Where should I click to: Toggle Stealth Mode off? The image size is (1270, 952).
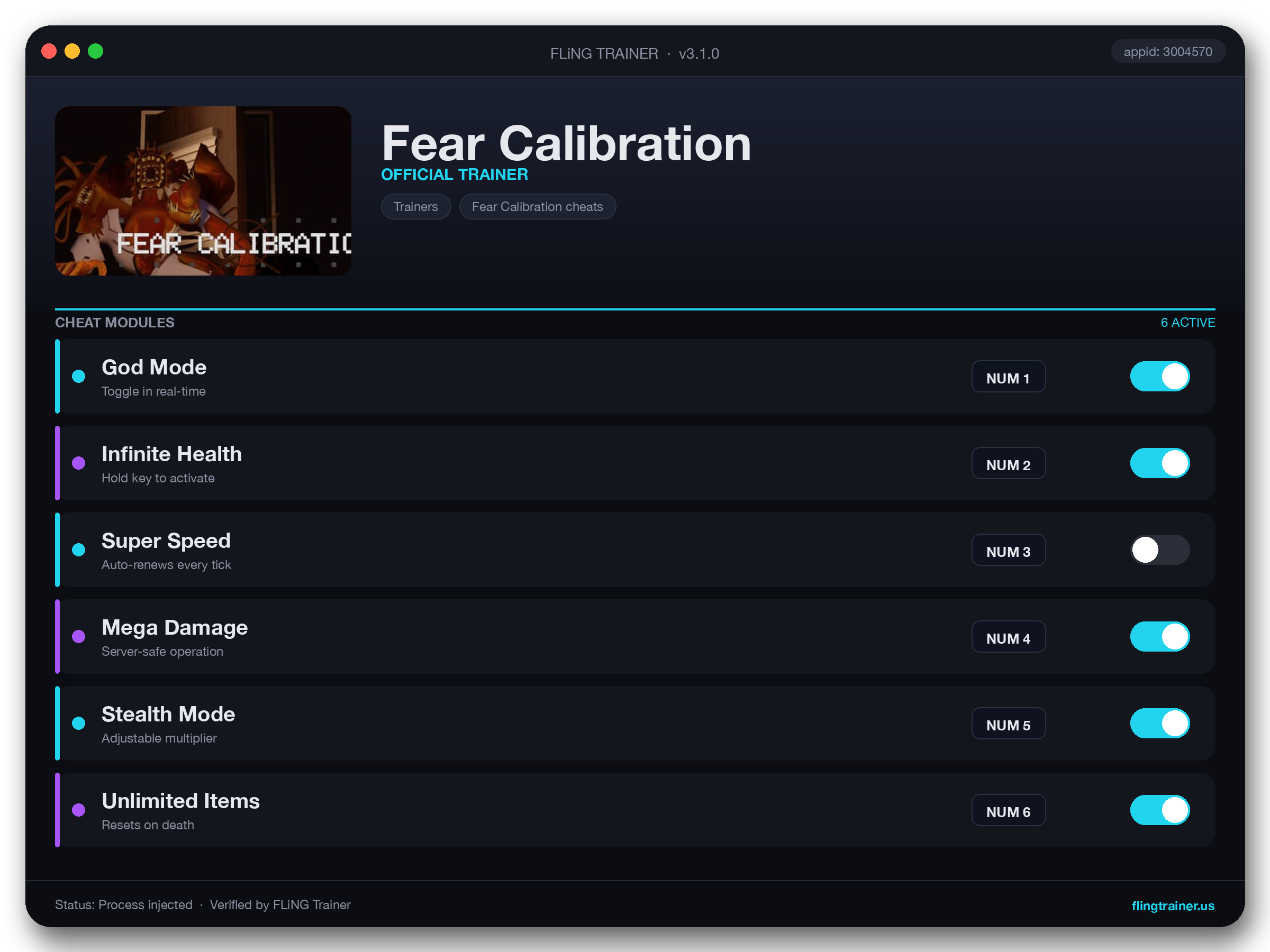[x=1160, y=723]
